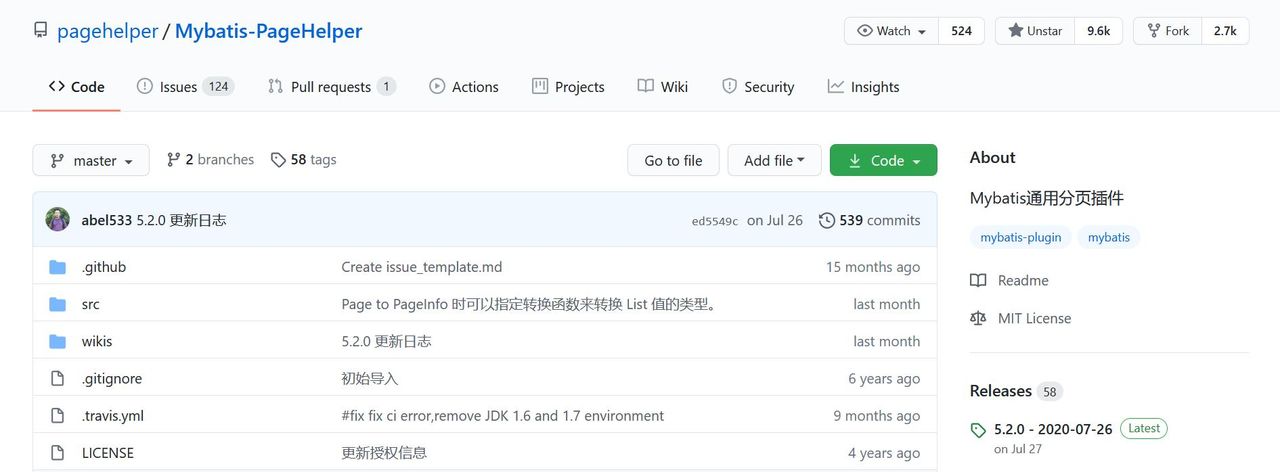Click the .travis.yml file icon
The image size is (1280, 472).
[x=58, y=416]
